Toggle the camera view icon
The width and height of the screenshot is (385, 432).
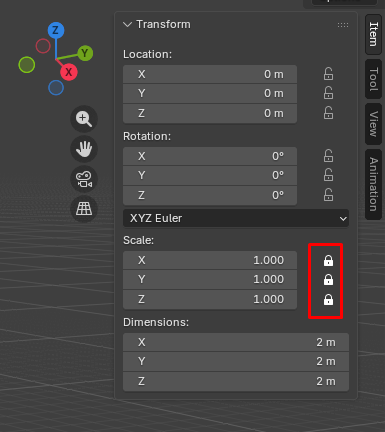pyautogui.click(x=84, y=179)
